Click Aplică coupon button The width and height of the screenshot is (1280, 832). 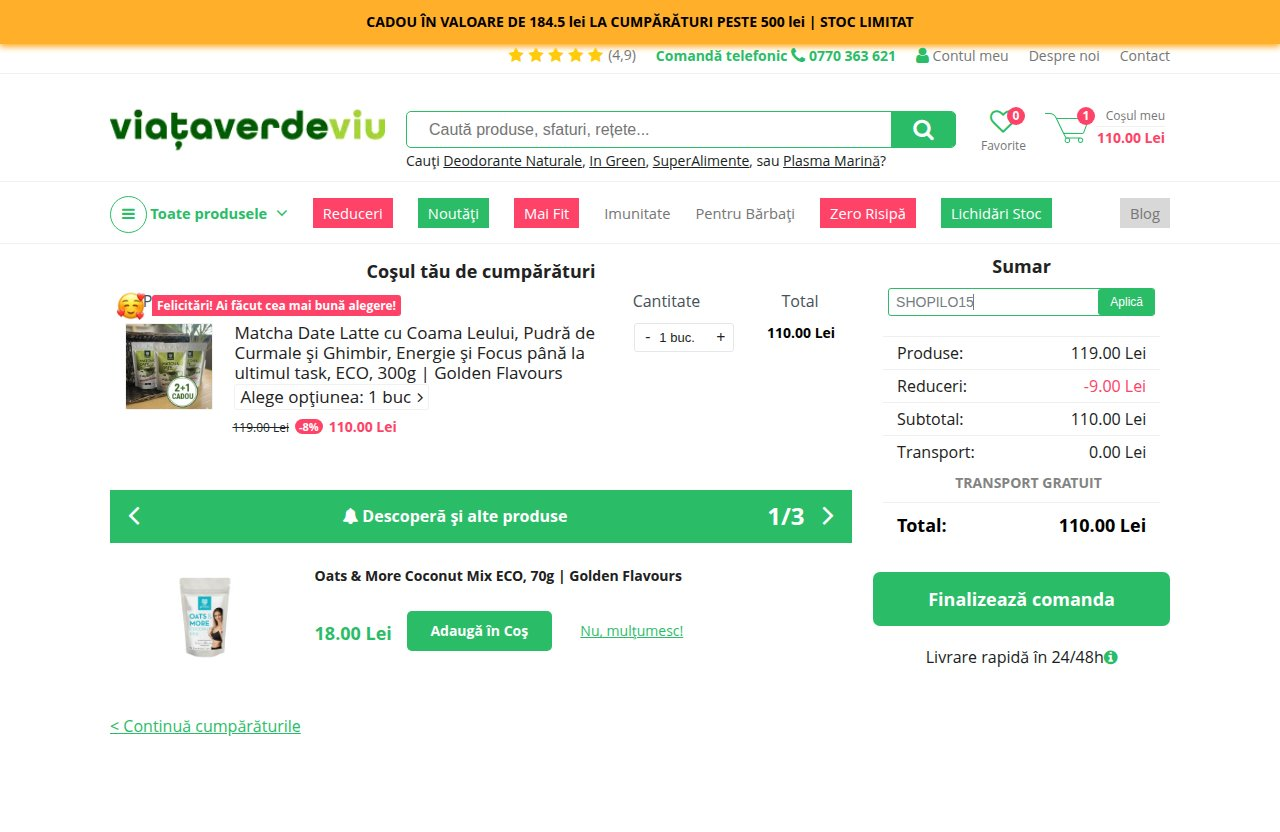pos(1126,302)
